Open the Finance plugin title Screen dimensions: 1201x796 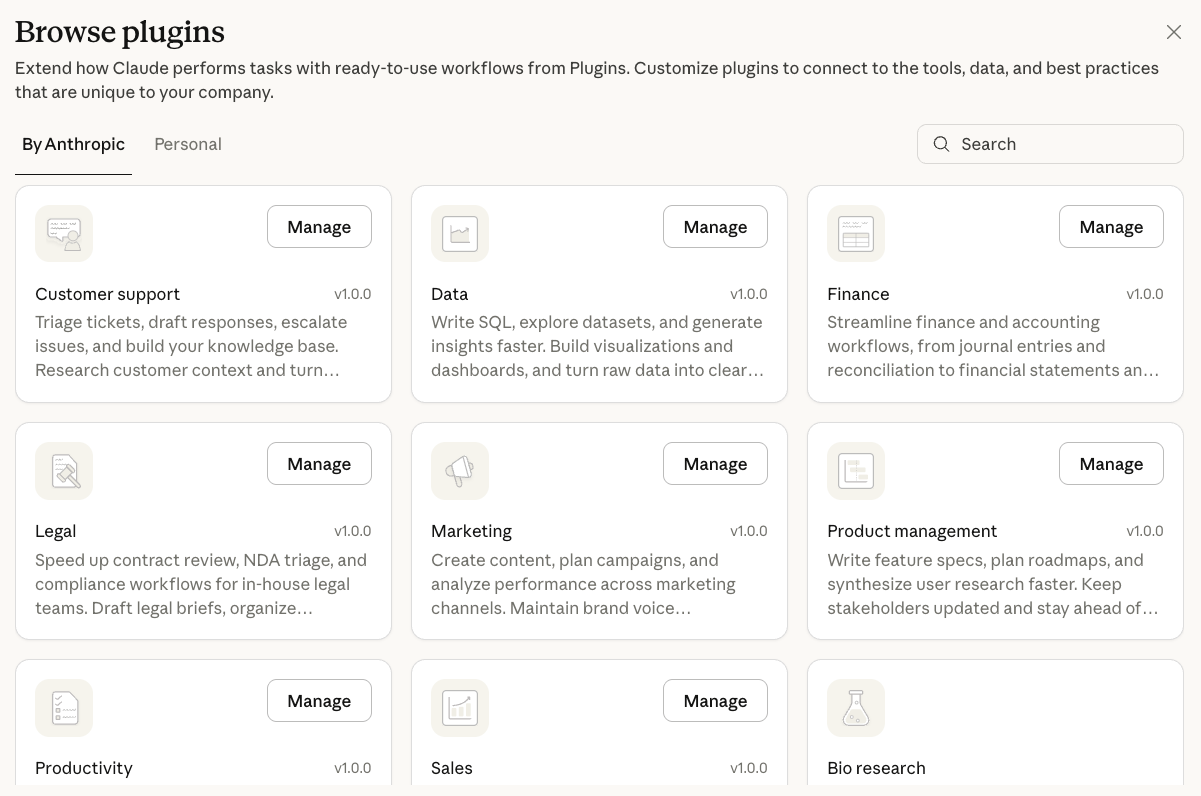[858, 294]
